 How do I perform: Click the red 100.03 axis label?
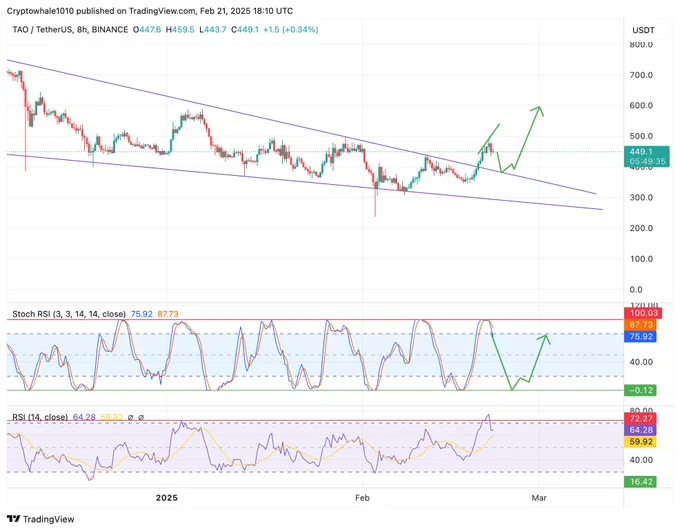point(641,313)
